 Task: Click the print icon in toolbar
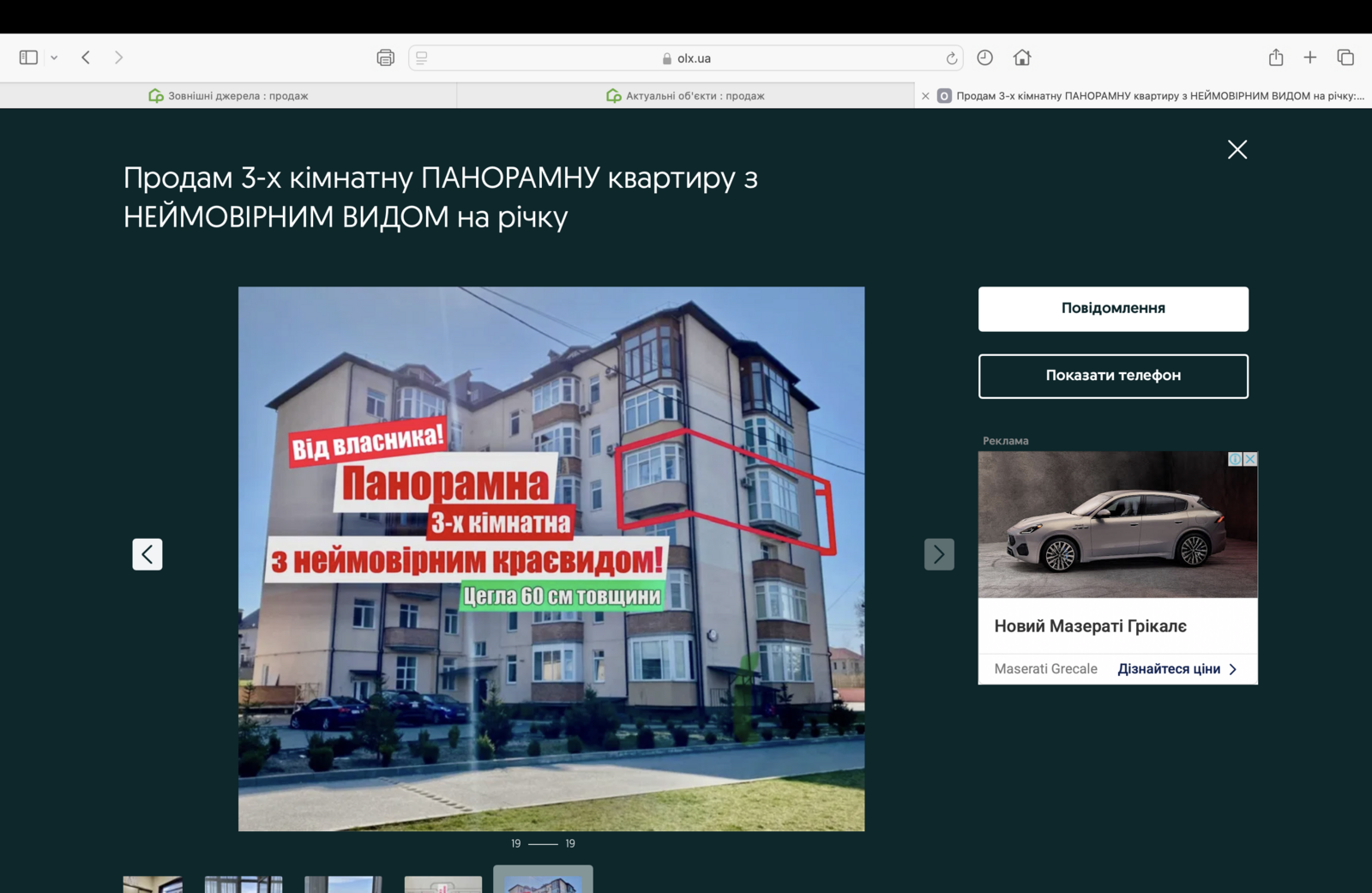point(385,57)
